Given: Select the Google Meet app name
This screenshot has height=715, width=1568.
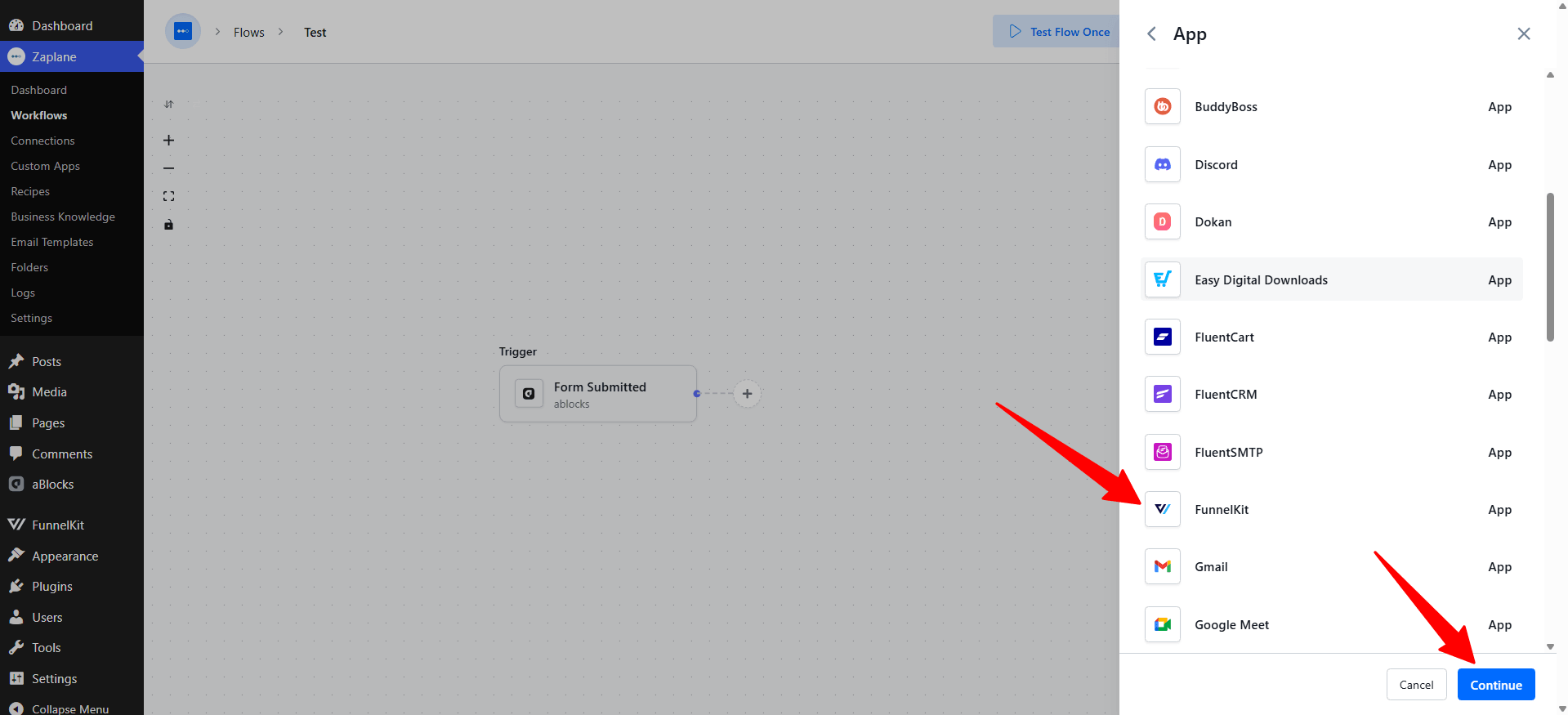Looking at the screenshot, I should coord(1231,624).
